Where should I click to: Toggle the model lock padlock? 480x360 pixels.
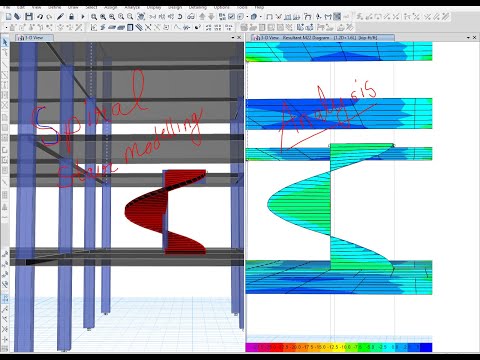tap(71, 16)
